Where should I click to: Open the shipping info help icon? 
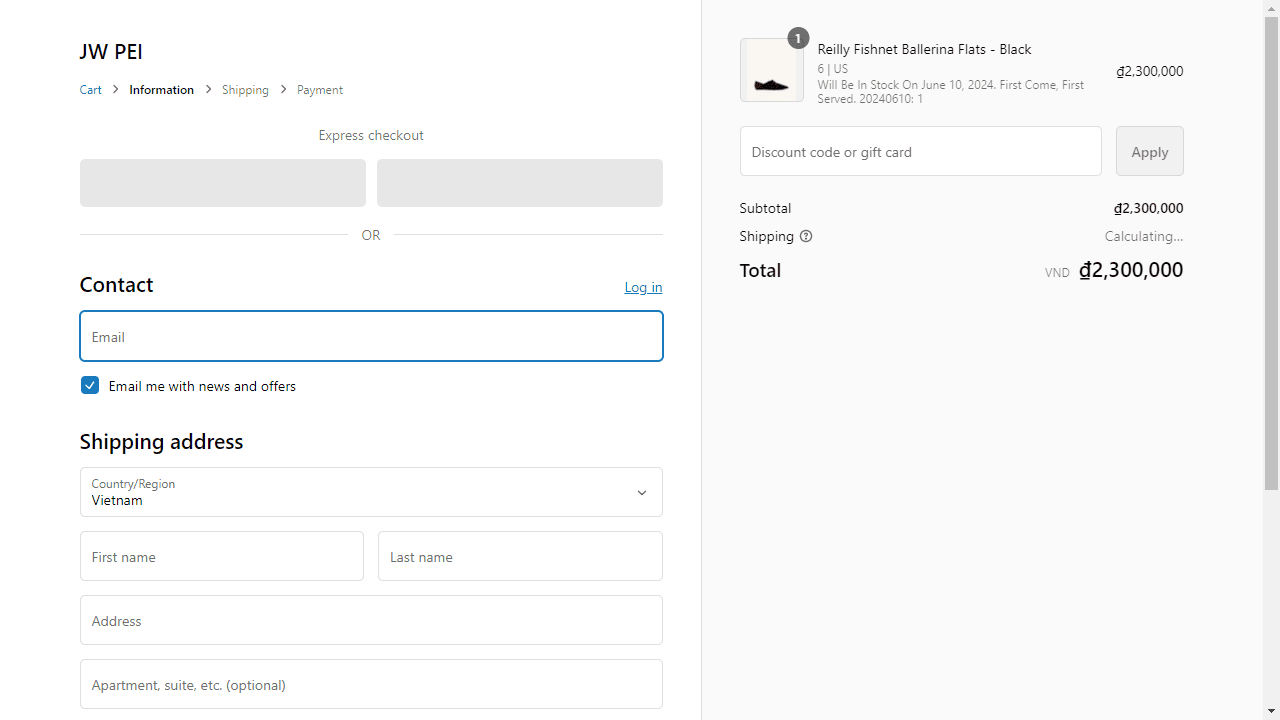coord(806,237)
